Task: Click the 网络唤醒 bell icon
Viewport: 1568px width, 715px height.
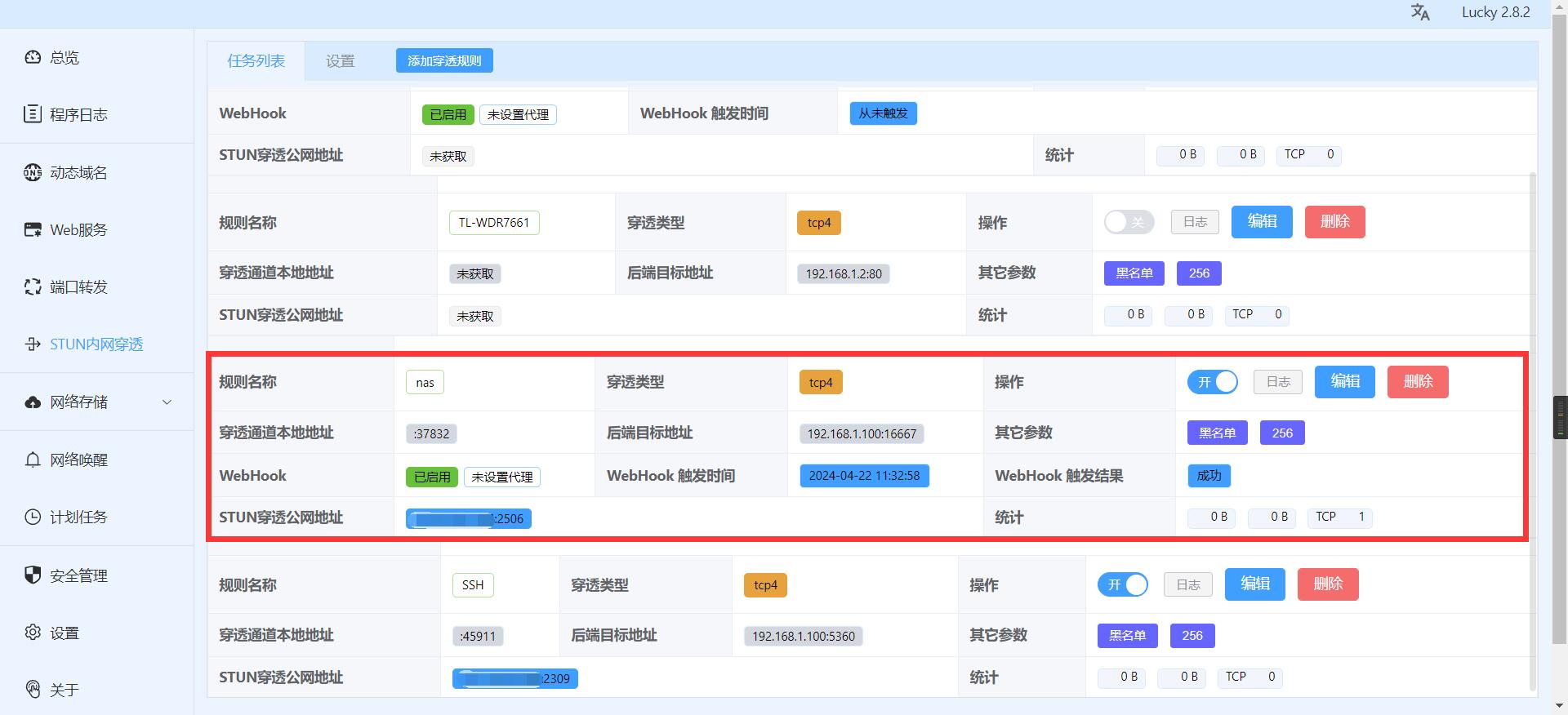Action: pos(33,460)
